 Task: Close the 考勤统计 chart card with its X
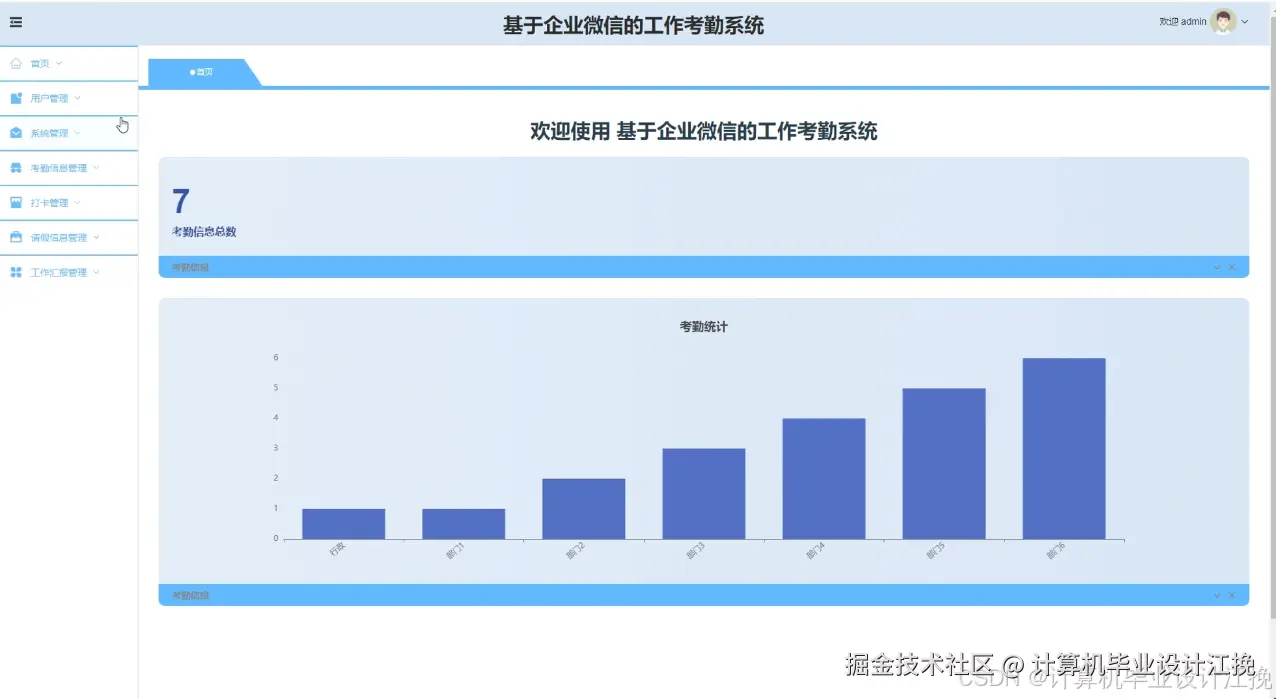1232,595
